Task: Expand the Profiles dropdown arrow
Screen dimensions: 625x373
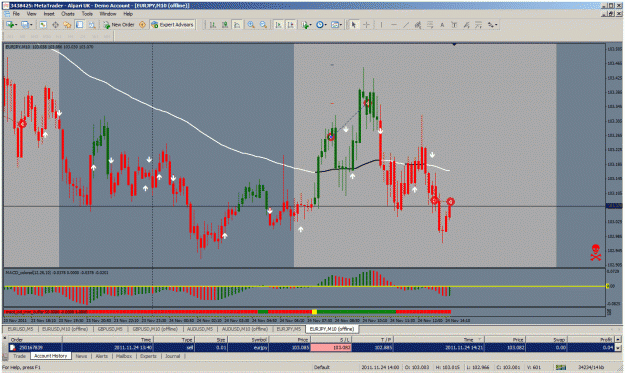Action: click(31, 25)
